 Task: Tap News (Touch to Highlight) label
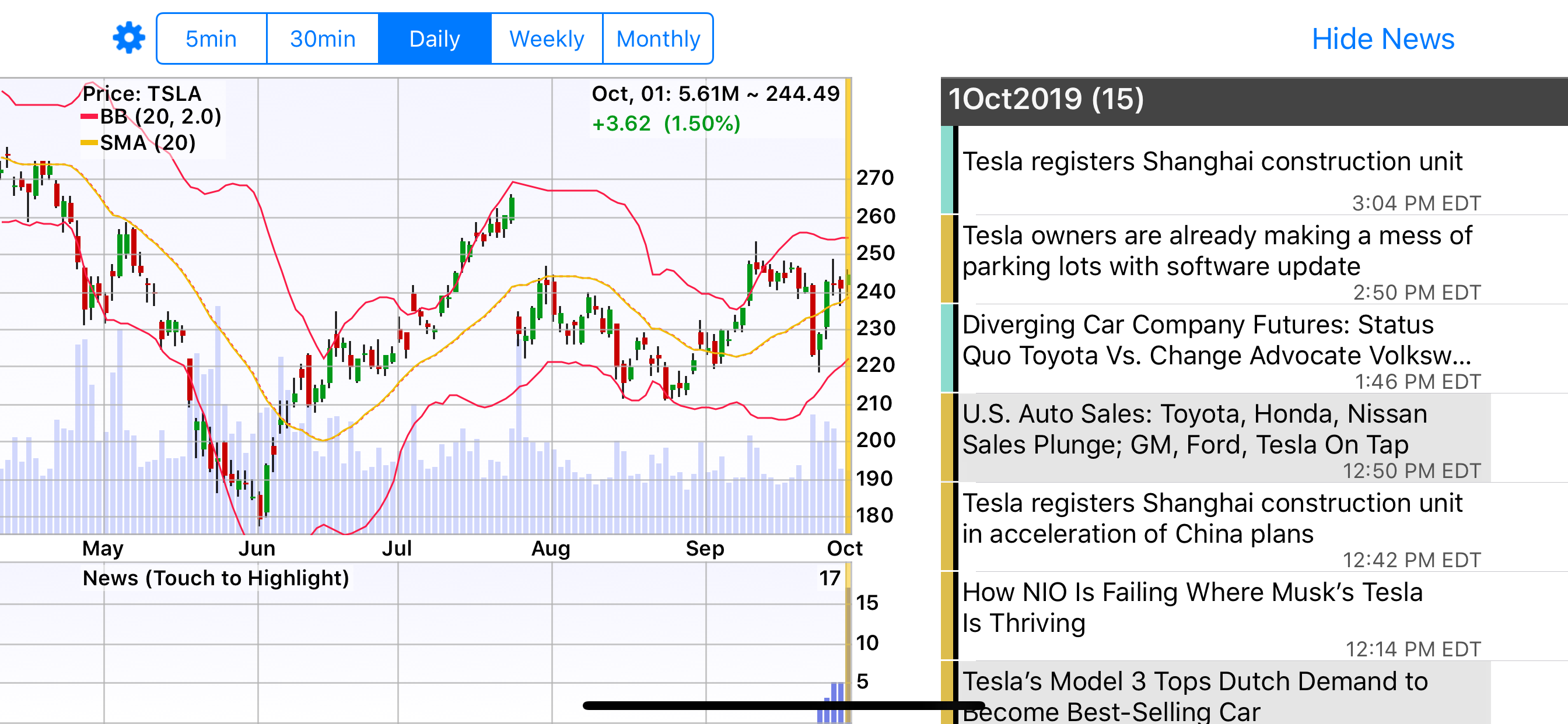tap(215, 577)
